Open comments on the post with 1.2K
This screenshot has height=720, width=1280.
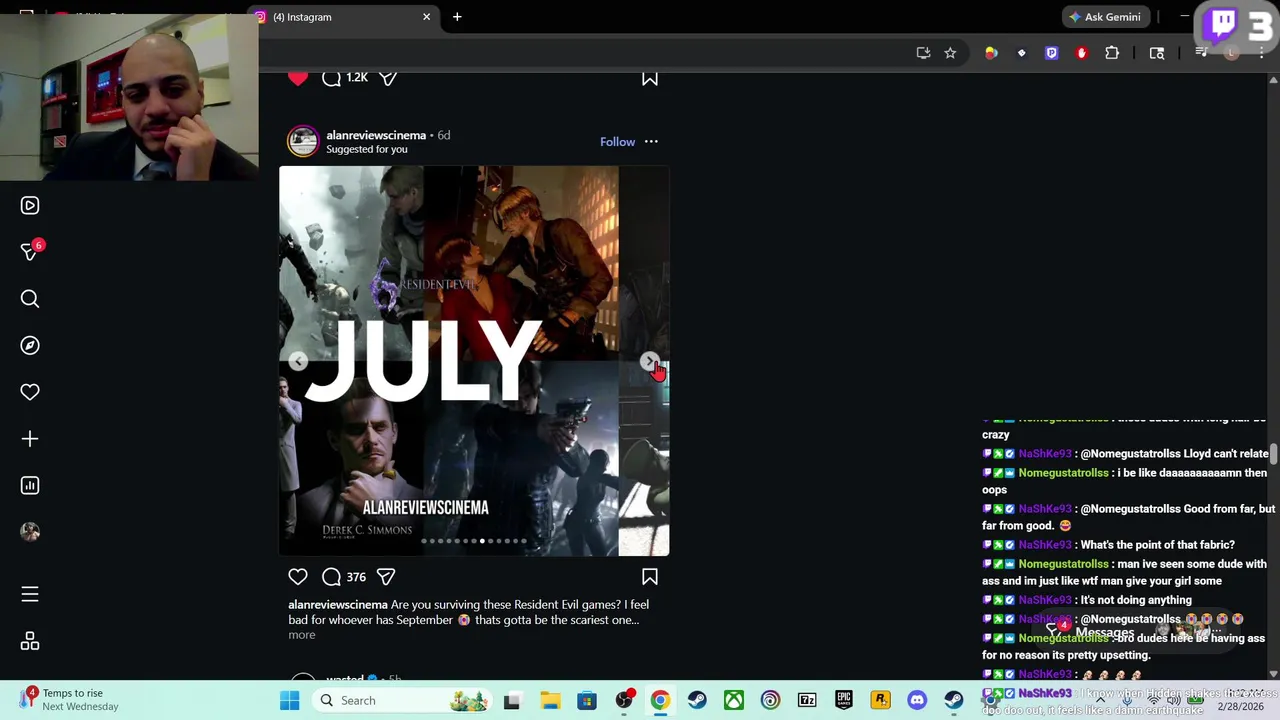332,78
